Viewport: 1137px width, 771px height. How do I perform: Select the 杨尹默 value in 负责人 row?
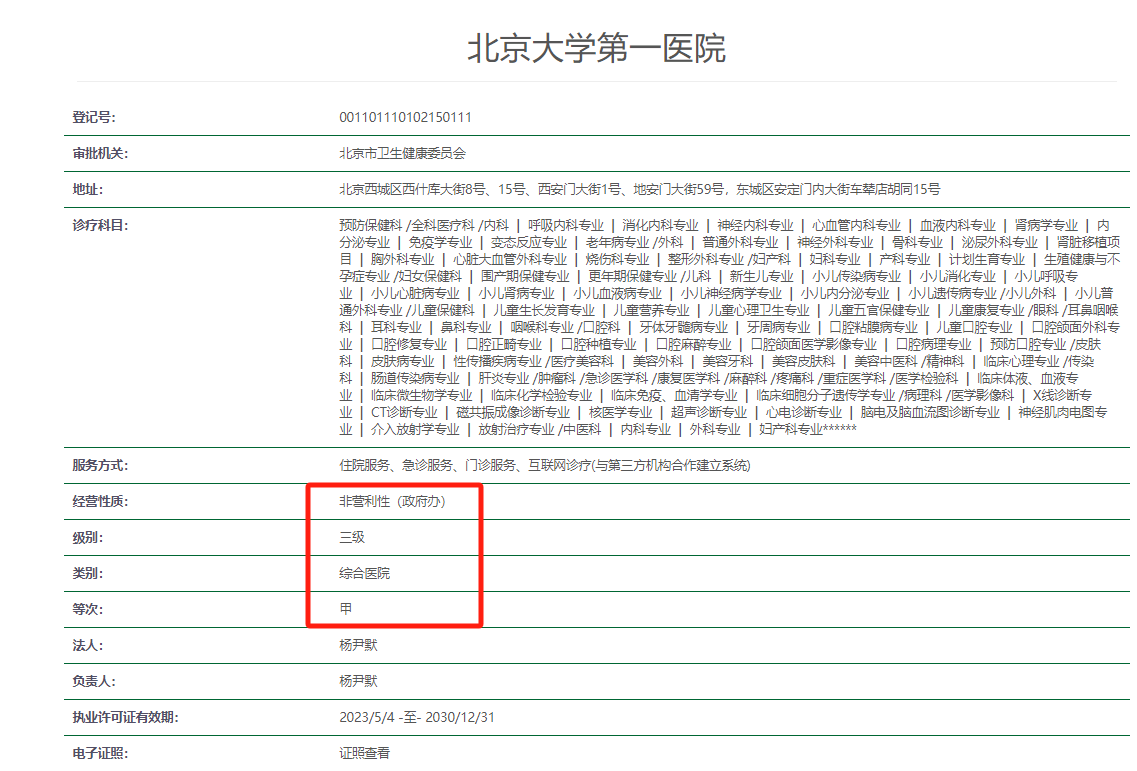click(x=358, y=681)
